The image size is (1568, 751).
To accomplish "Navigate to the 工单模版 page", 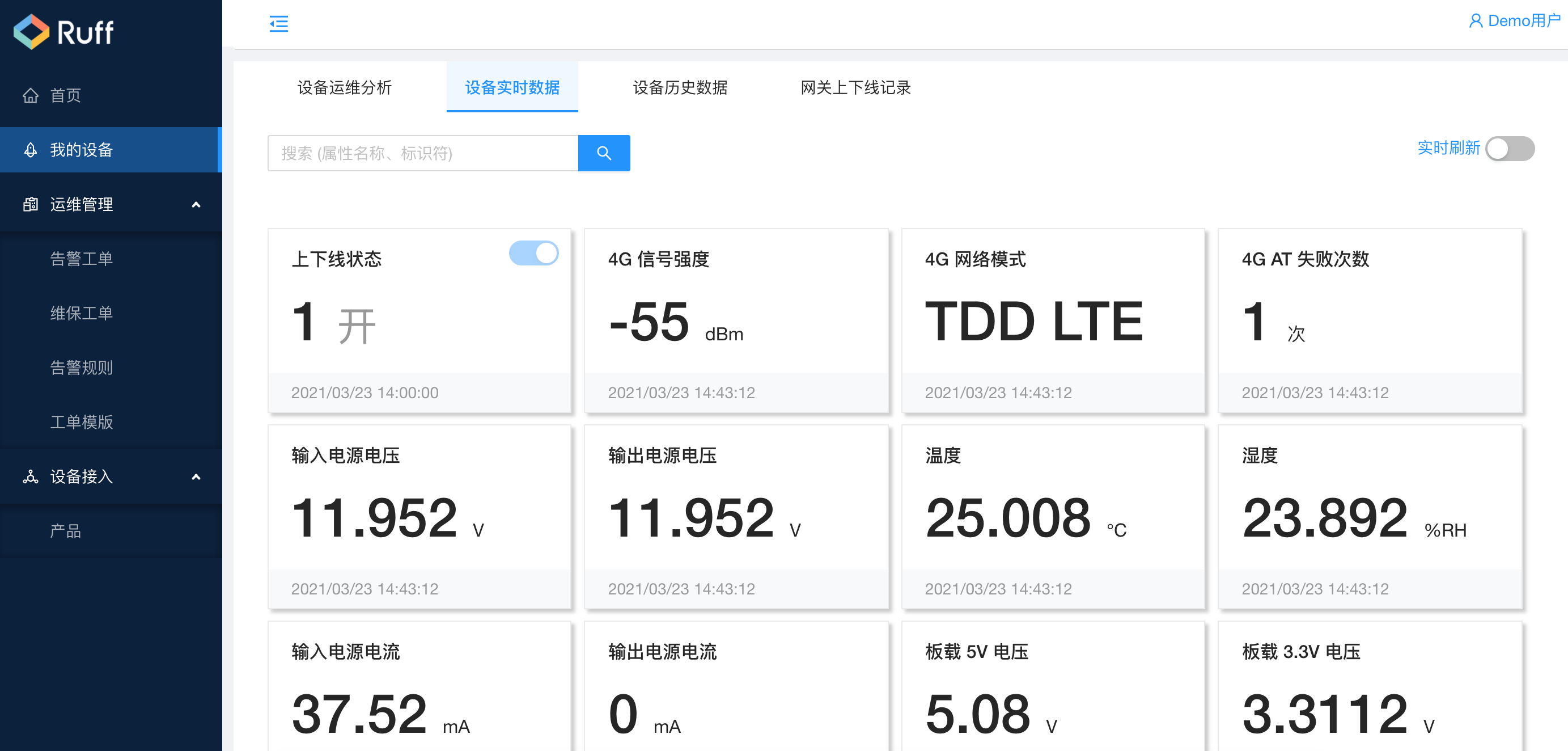I will point(82,422).
